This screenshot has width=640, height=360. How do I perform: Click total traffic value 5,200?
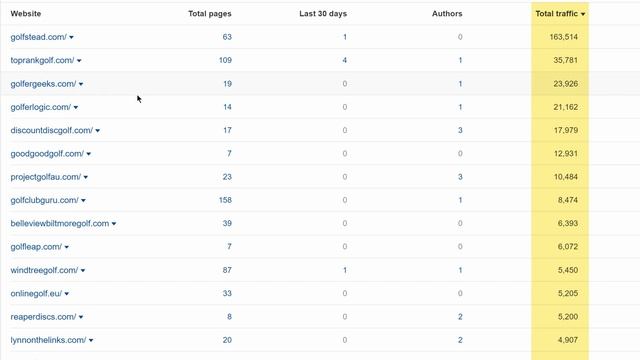click(x=568, y=316)
